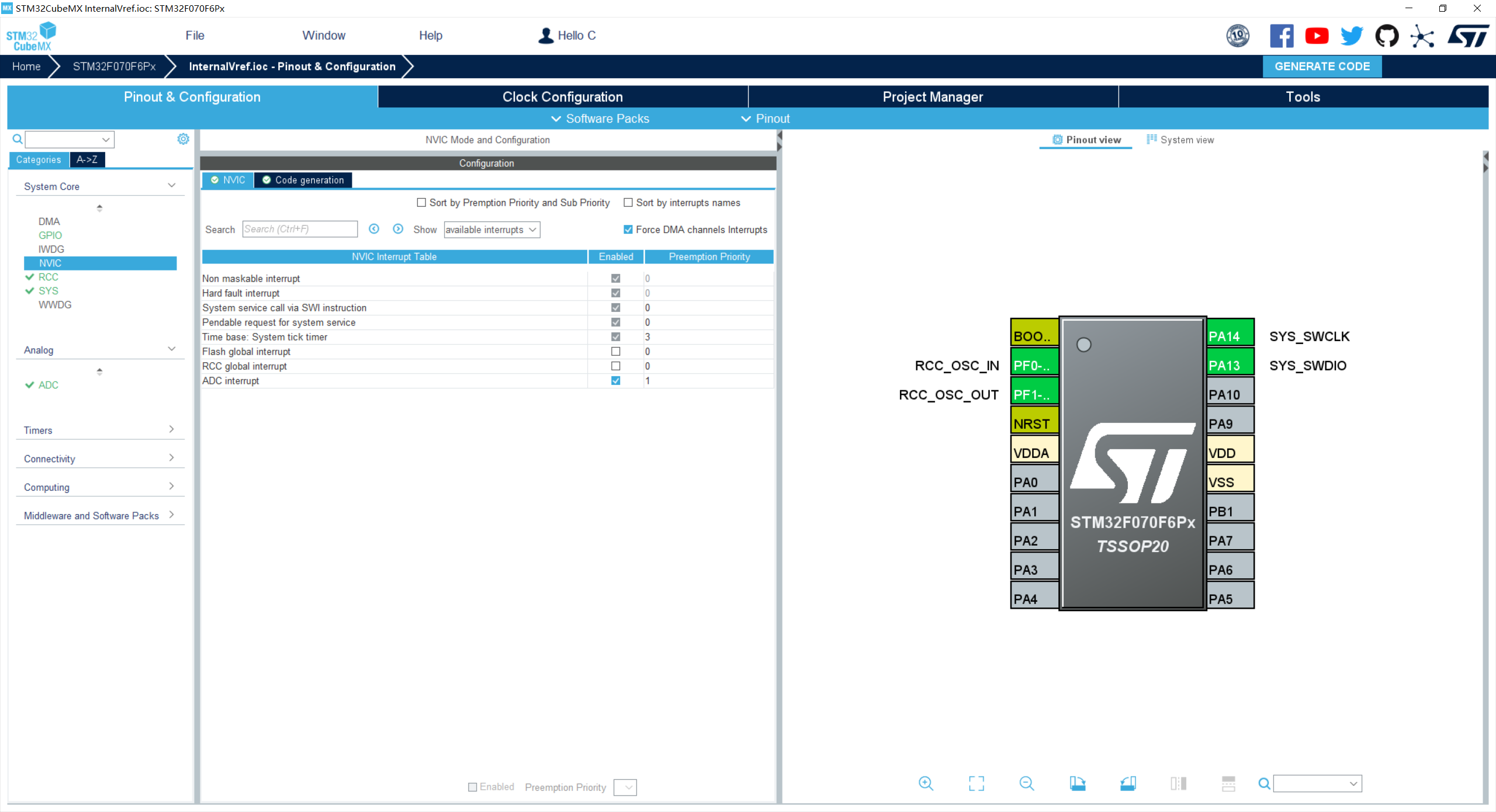Switch to Clock Configuration tab
Screen dimensions: 1496x812
pyautogui.click(x=562, y=97)
